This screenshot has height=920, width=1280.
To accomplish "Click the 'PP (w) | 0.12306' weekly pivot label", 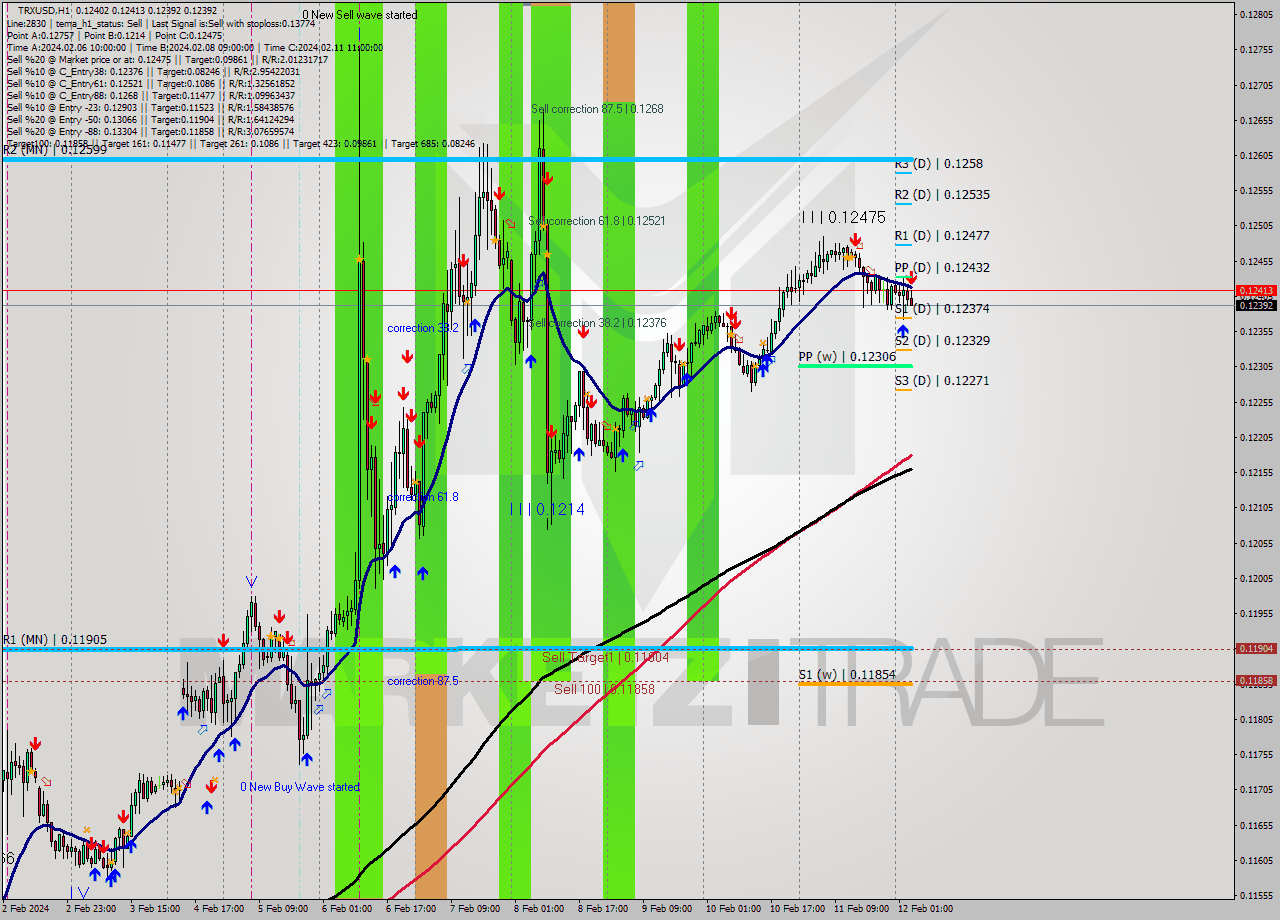I will point(847,356).
